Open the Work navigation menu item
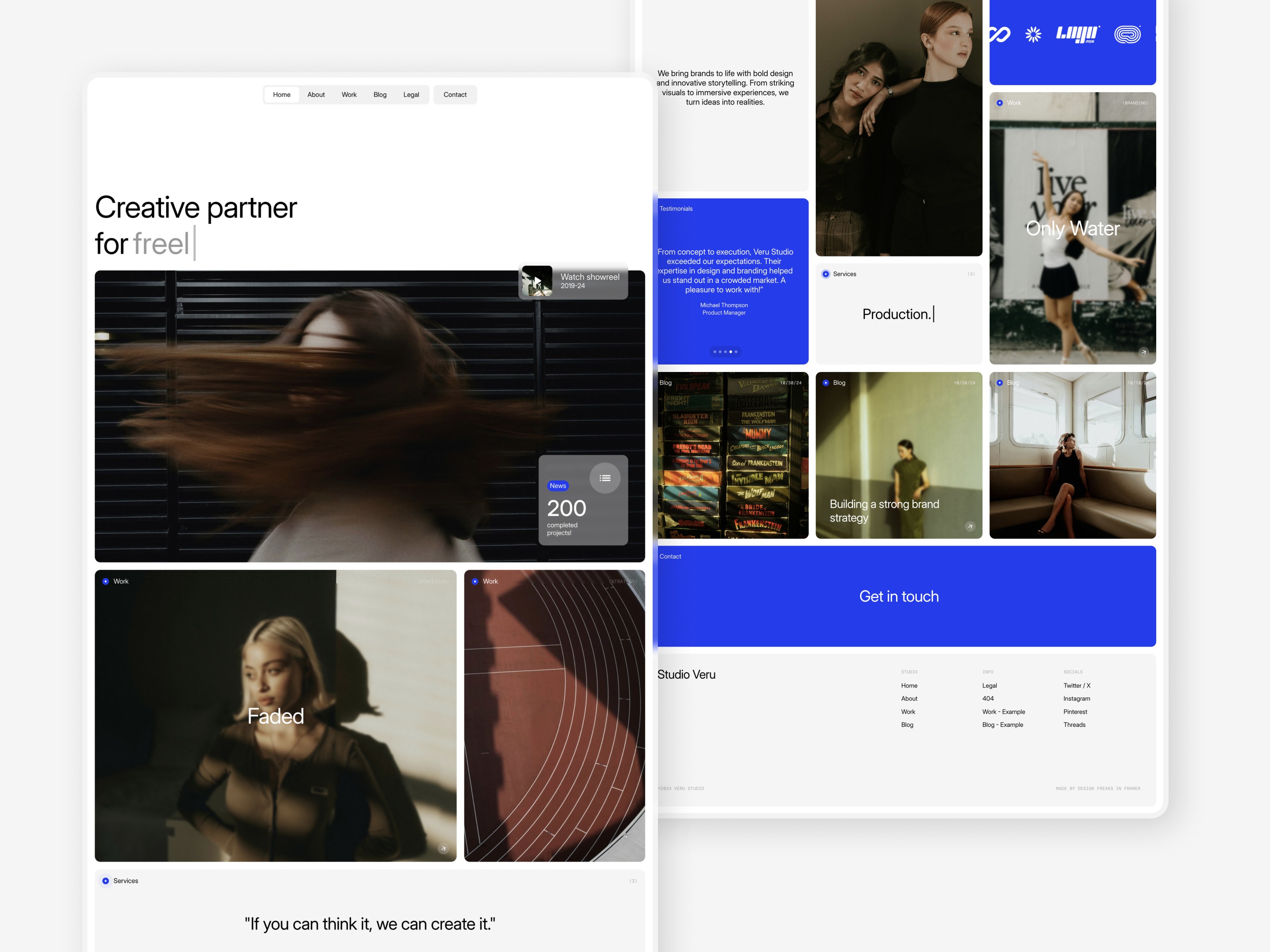This screenshot has height=952, width=1270. coord(349,94)
